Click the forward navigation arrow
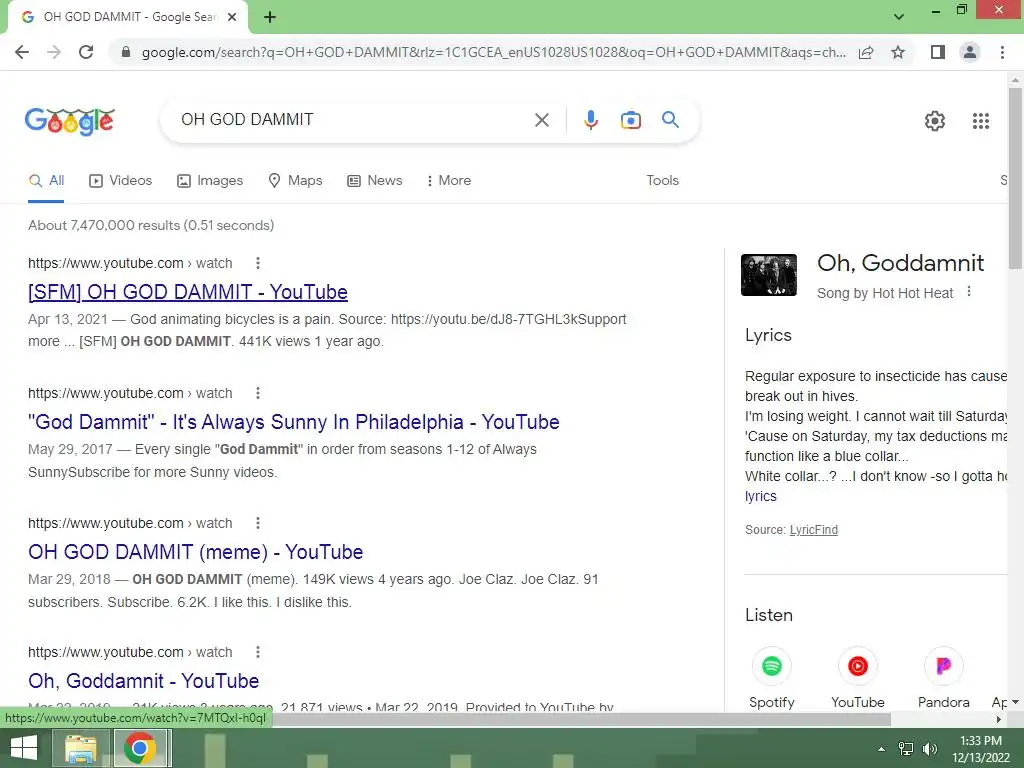The image size is (1024, 768). tap(54, 52)
